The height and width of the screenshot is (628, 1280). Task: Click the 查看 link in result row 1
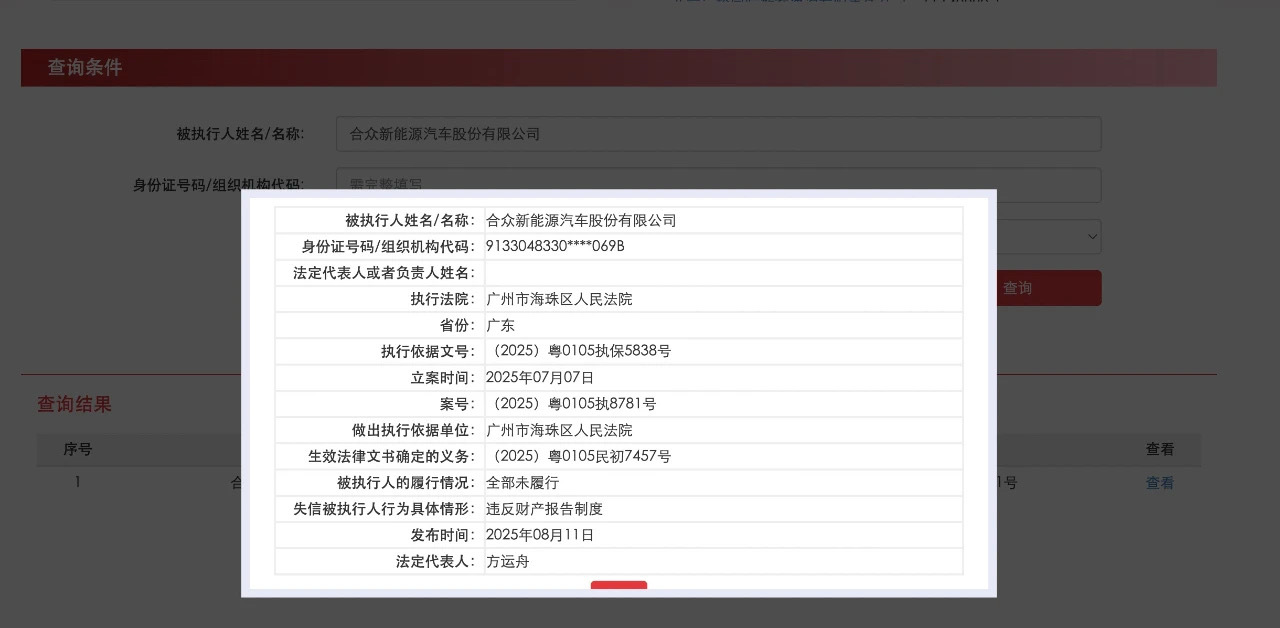tap(1160, 483)
